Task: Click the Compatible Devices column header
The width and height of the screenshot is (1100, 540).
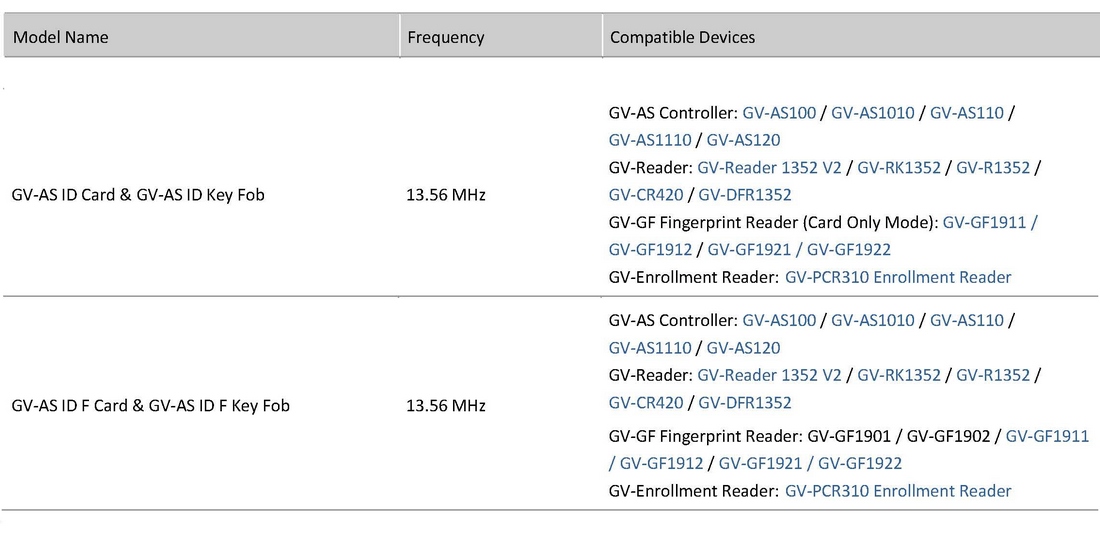Action: click(682, 37)
